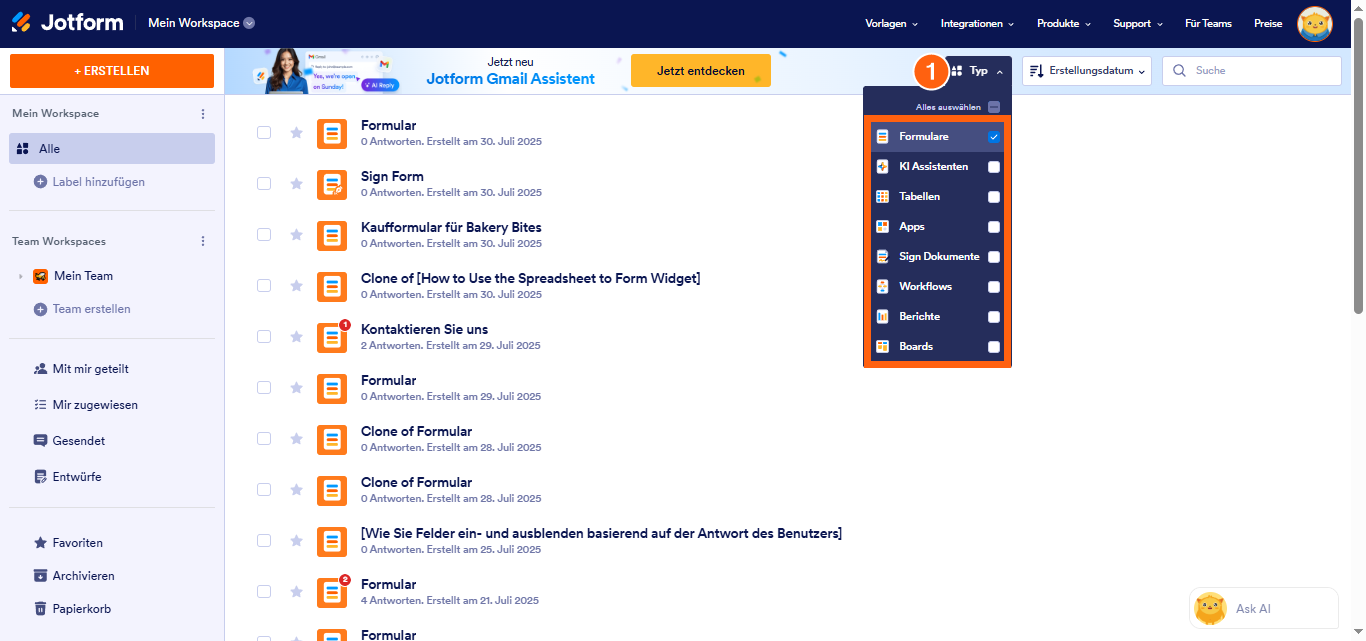
Task: Click the Ask AI mascot icon
Action: click(1211, 608)
